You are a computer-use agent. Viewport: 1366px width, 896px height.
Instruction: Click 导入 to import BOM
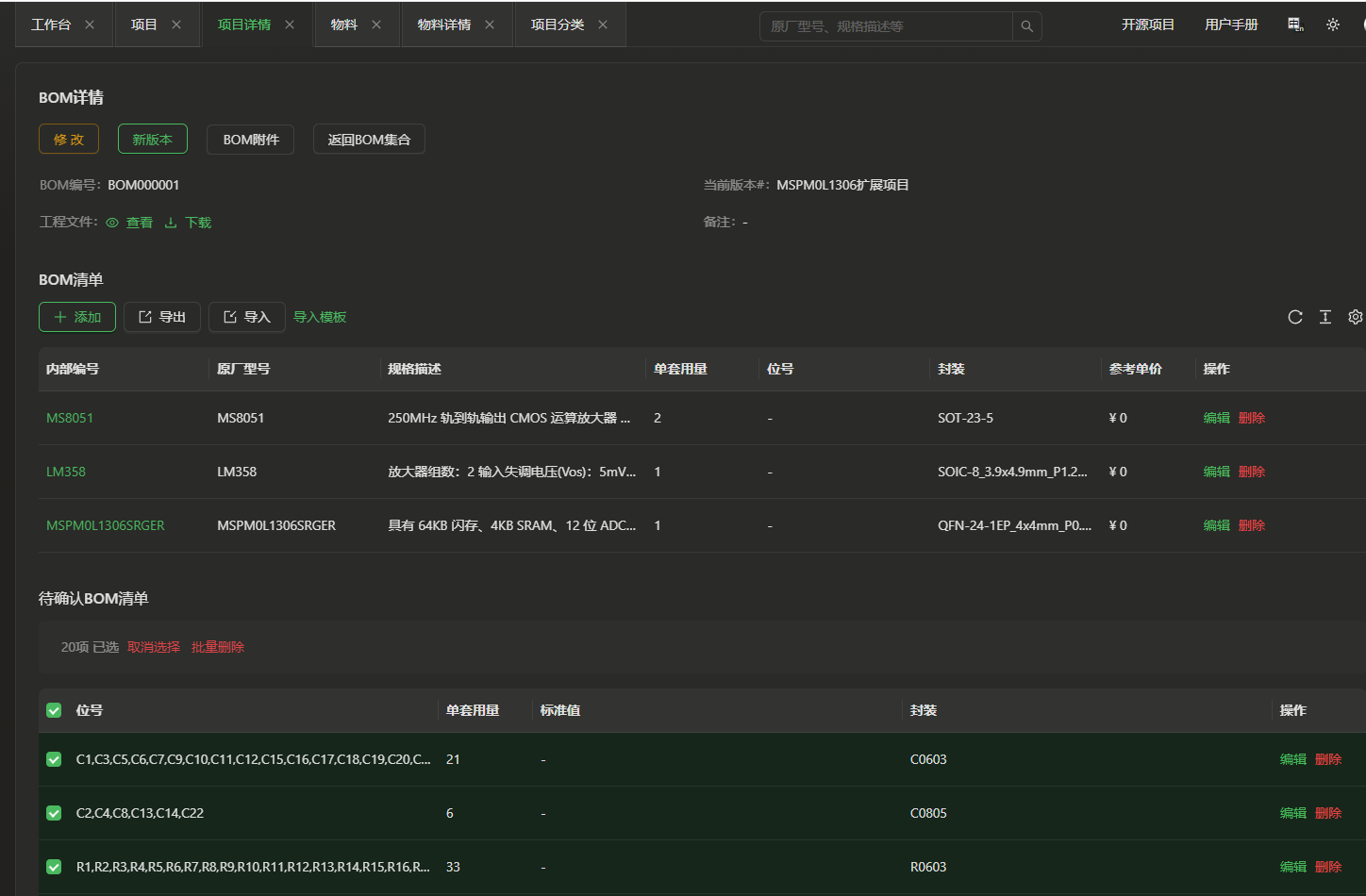point(247,317)
